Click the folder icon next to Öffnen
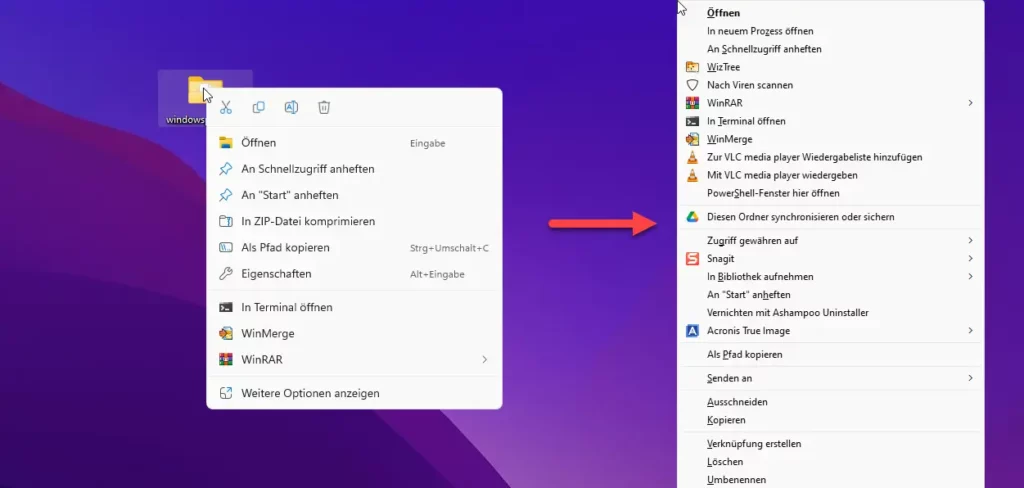The image size is (1024, 488). click(226, 142)
